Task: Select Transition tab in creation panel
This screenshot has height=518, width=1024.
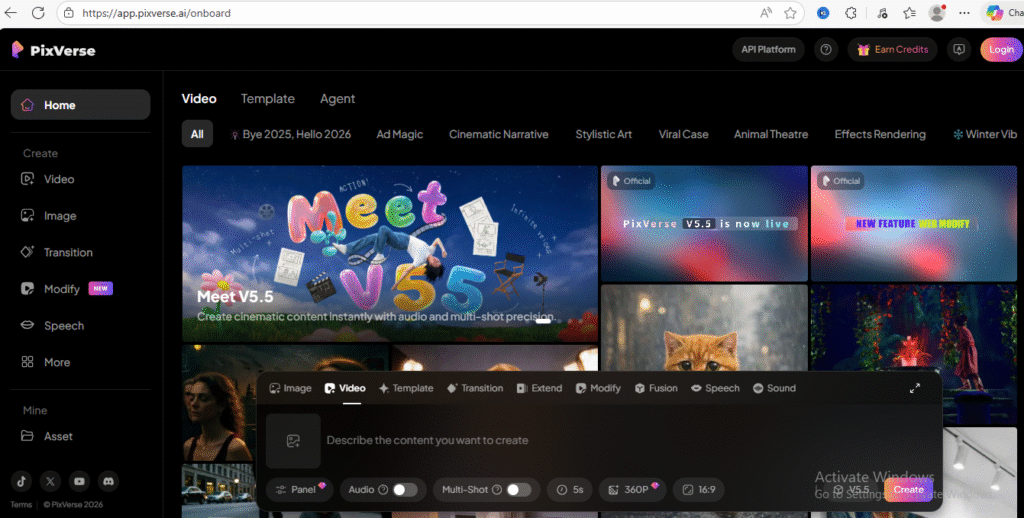Action: [x=475, y=388]
